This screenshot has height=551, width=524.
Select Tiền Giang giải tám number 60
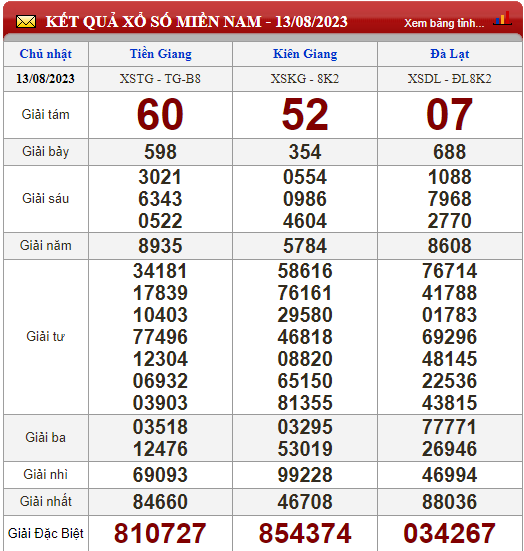(x=160, y=115)
